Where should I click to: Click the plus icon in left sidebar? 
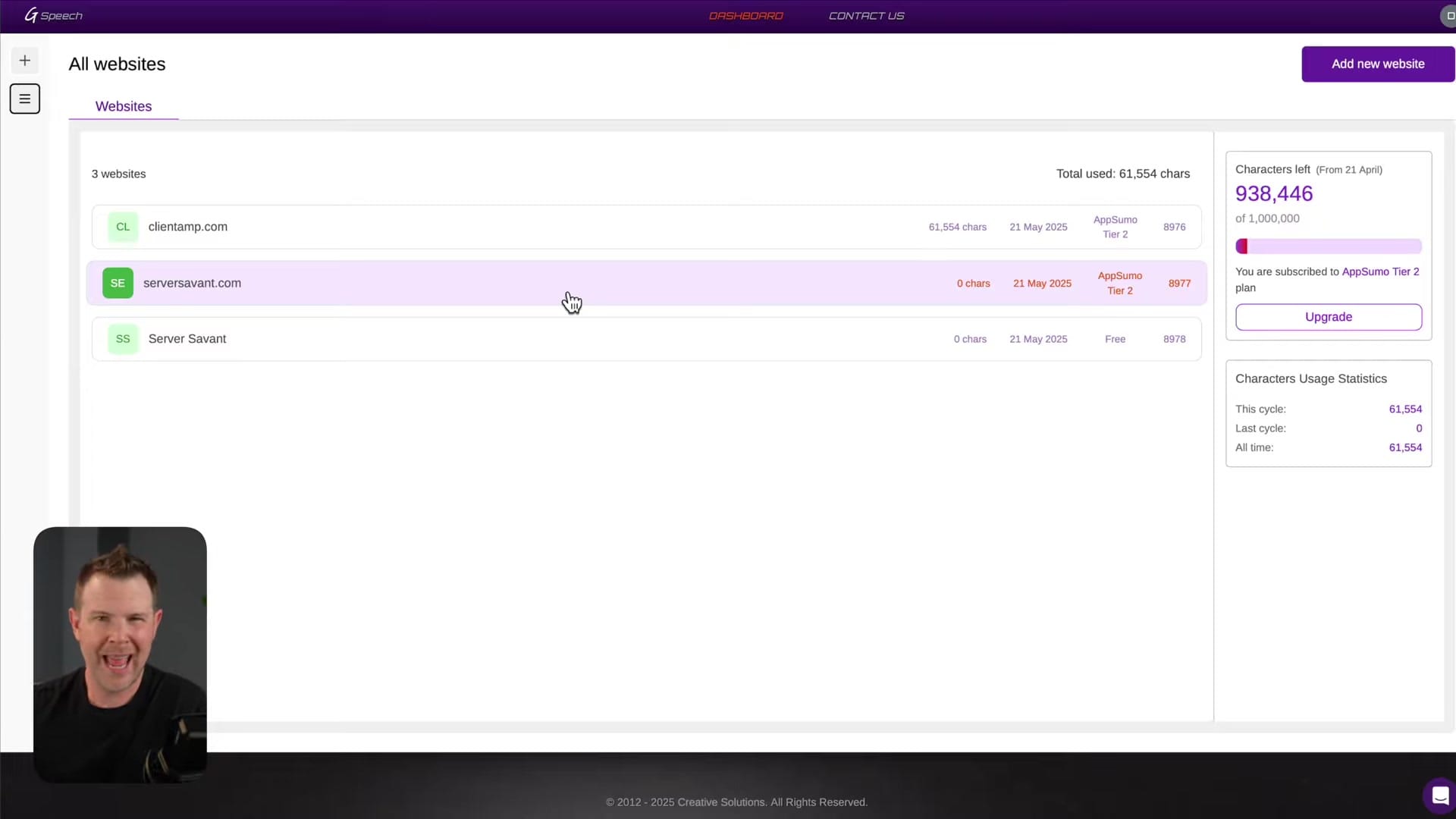(x=25, y=61)
